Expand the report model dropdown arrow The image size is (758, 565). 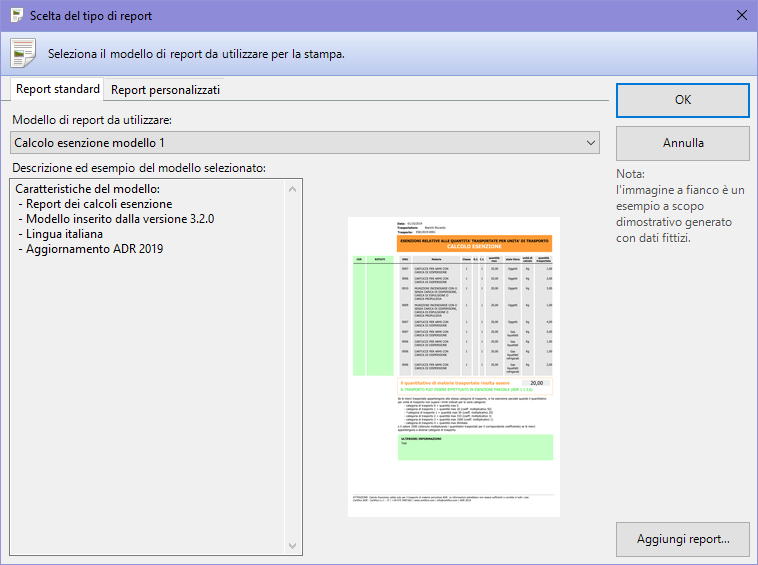589,143
